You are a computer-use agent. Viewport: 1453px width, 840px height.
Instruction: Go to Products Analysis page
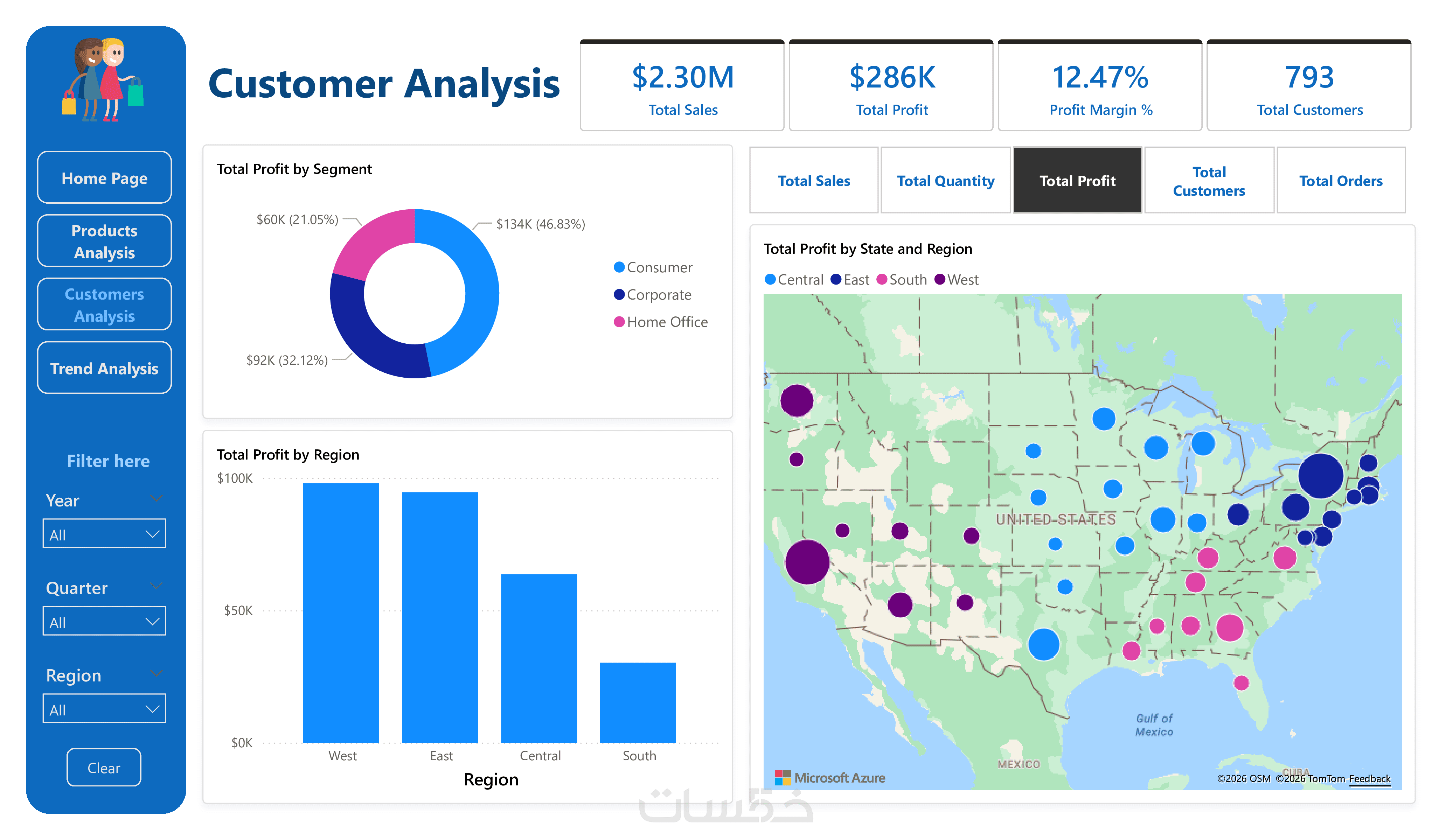pyautogui.click(x=104, y=241)
